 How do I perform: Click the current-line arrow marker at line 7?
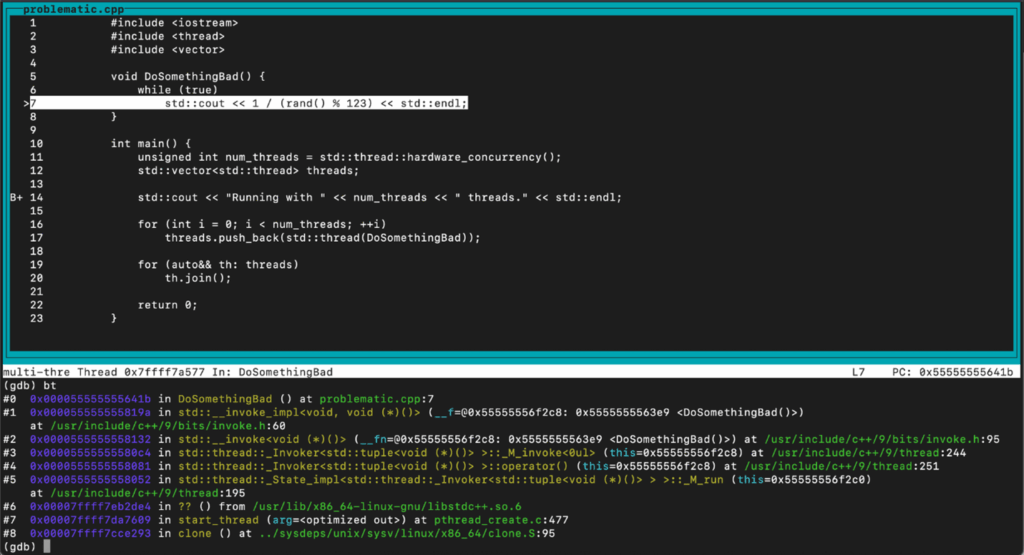[x=26, y=103]
